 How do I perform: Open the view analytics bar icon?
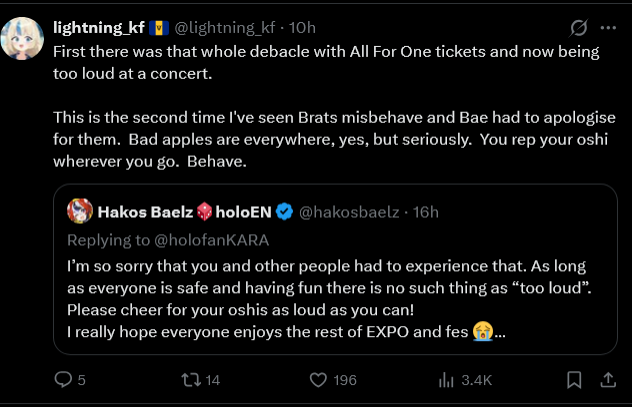pos(447,380)
